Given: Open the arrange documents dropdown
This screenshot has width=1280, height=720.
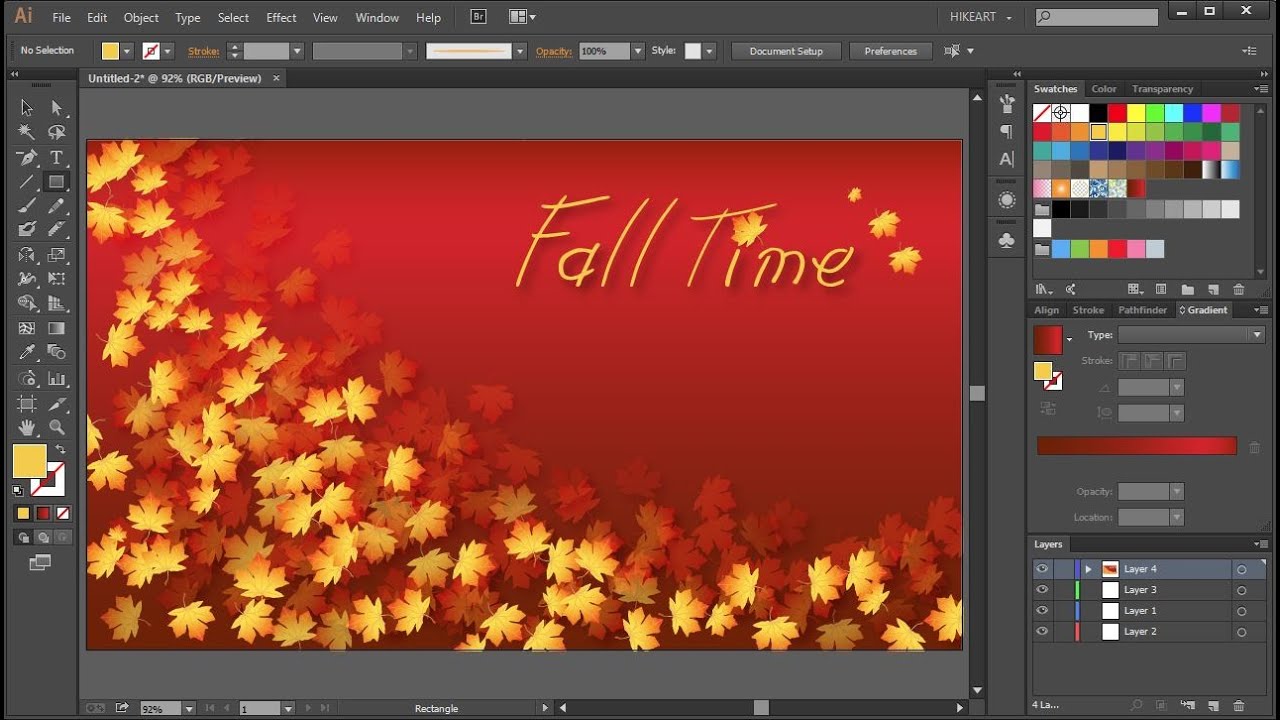Looking at the screenshot, I should (522, 17).
